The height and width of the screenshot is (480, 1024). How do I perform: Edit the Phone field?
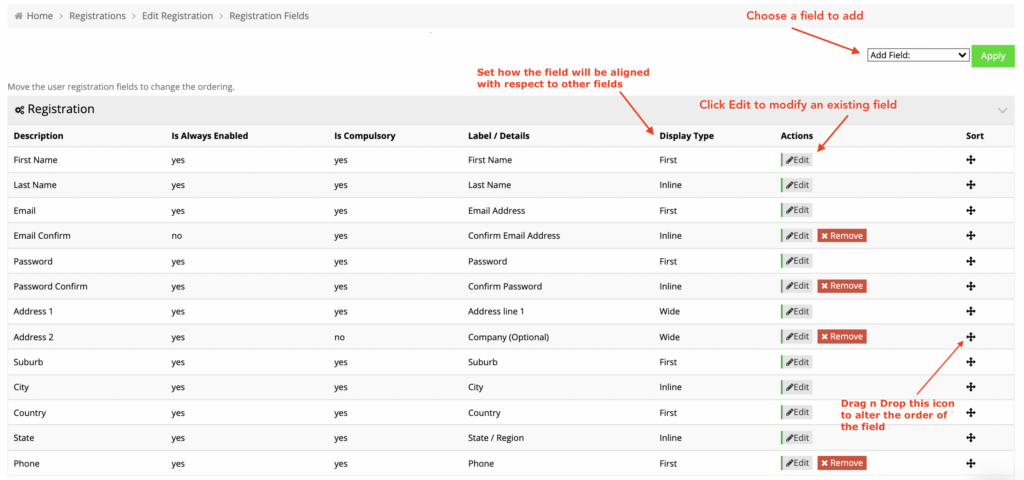[x=797, y=463]
